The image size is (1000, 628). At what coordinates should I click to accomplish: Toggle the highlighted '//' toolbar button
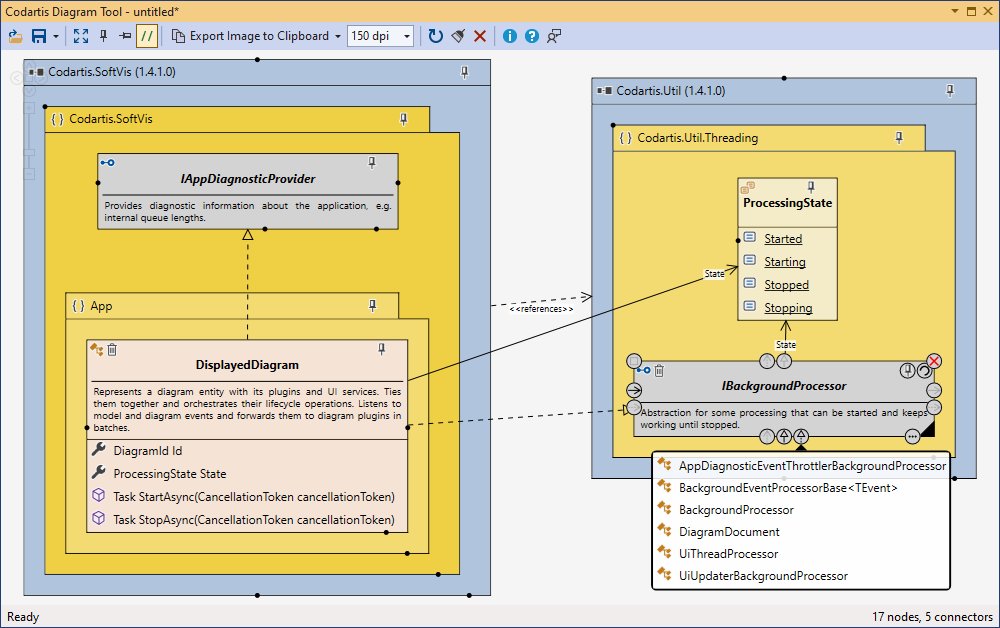(147, 36)
